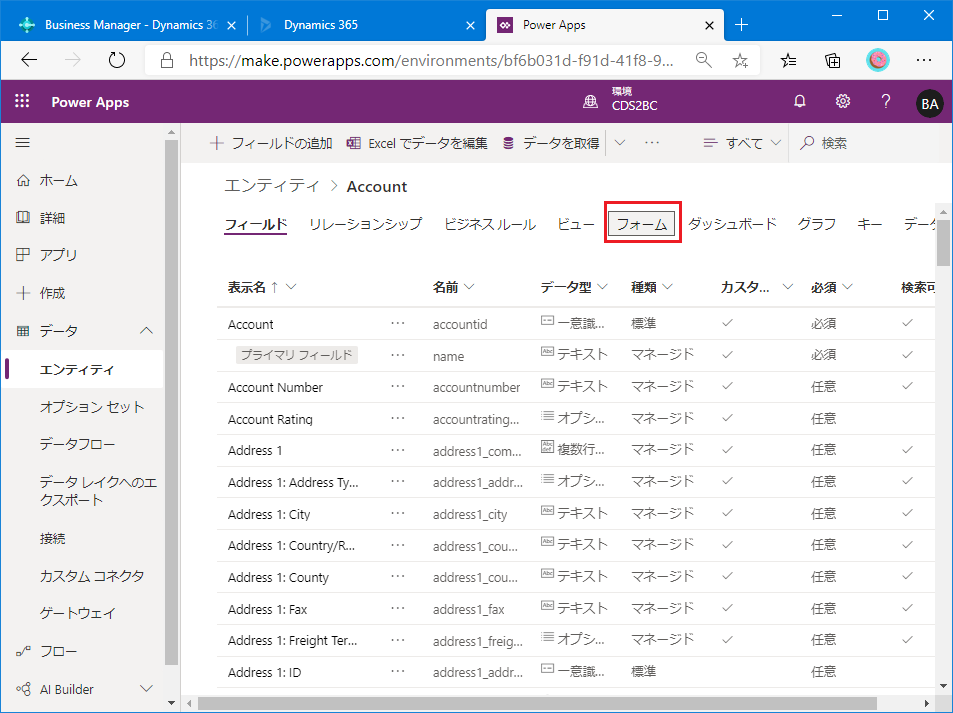
Task: Switch to the ビュー tab
Action: tap(576, 224)
